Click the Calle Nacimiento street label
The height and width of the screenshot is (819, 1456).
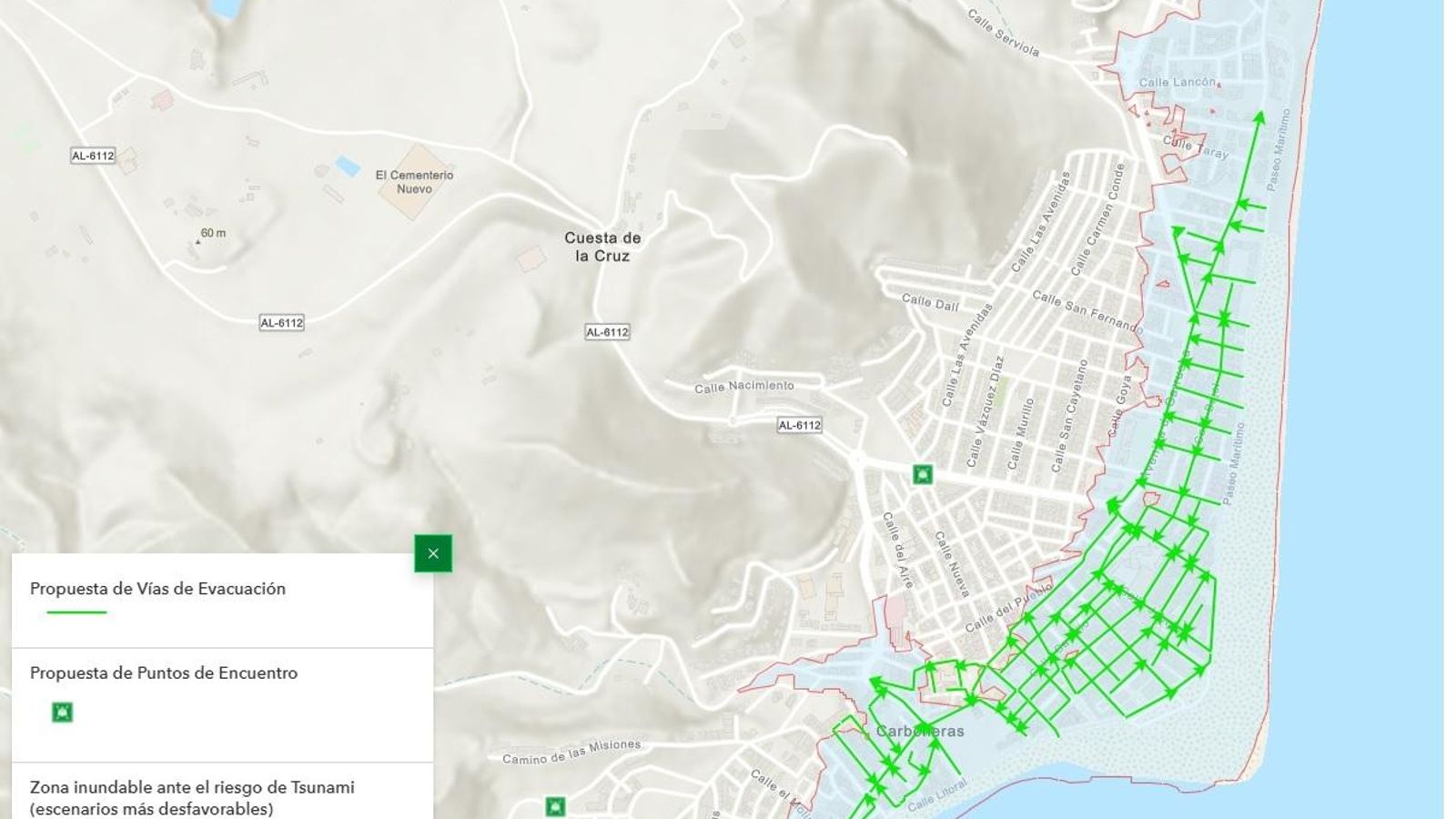[x=743, y=387]
